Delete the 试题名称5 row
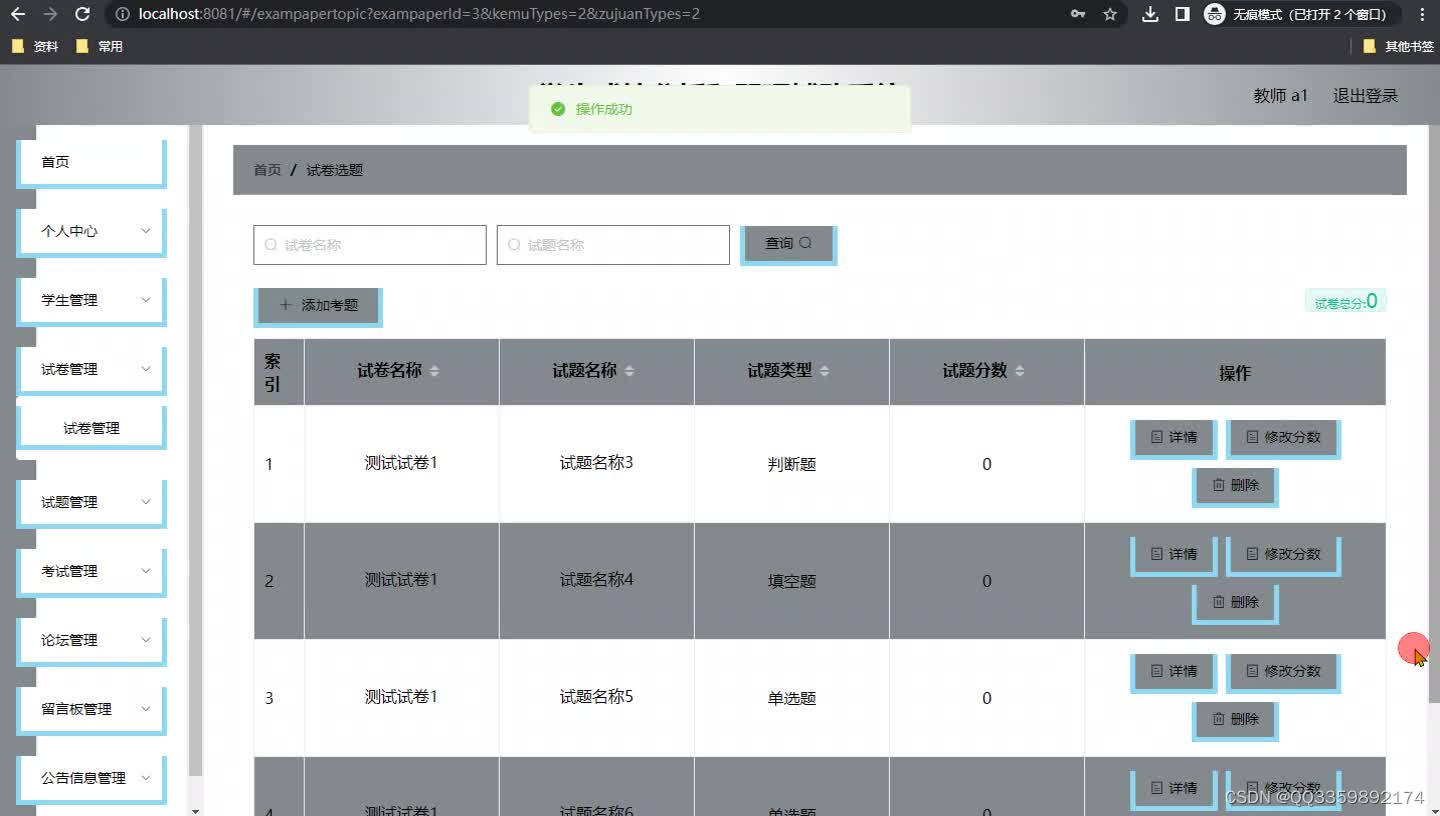 tap(1236, 720)
